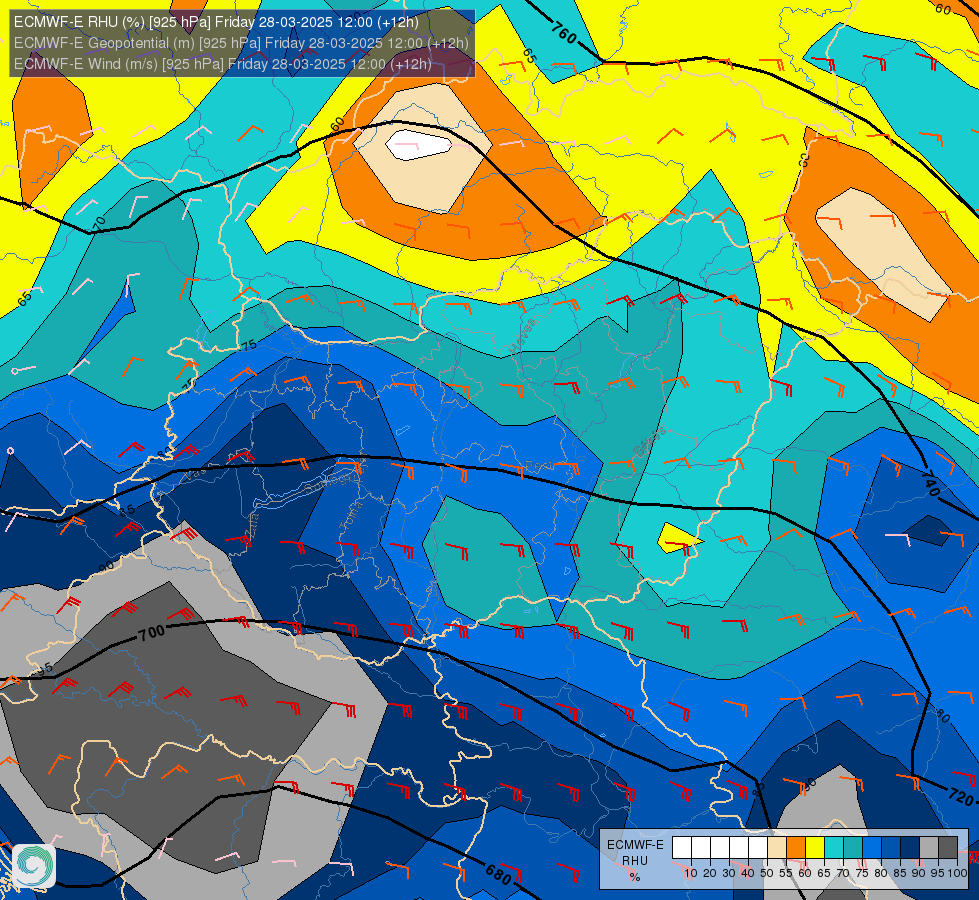Viewport: 979px width, 900px height.
Task: Click the medium blue 80–85 legend swatch
Action: [x=891, y=848]
